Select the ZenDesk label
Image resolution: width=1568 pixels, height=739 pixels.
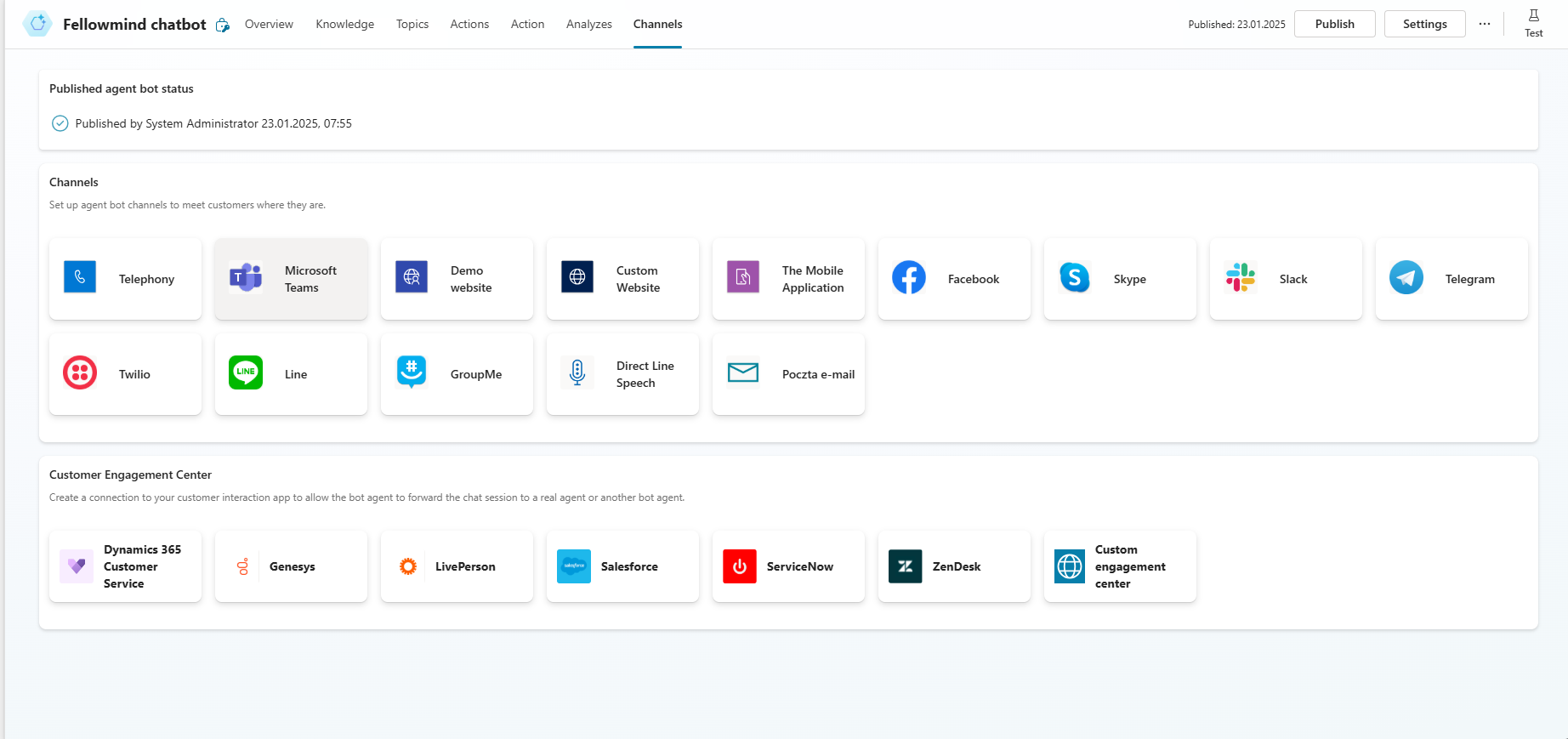tap(957, 566)
